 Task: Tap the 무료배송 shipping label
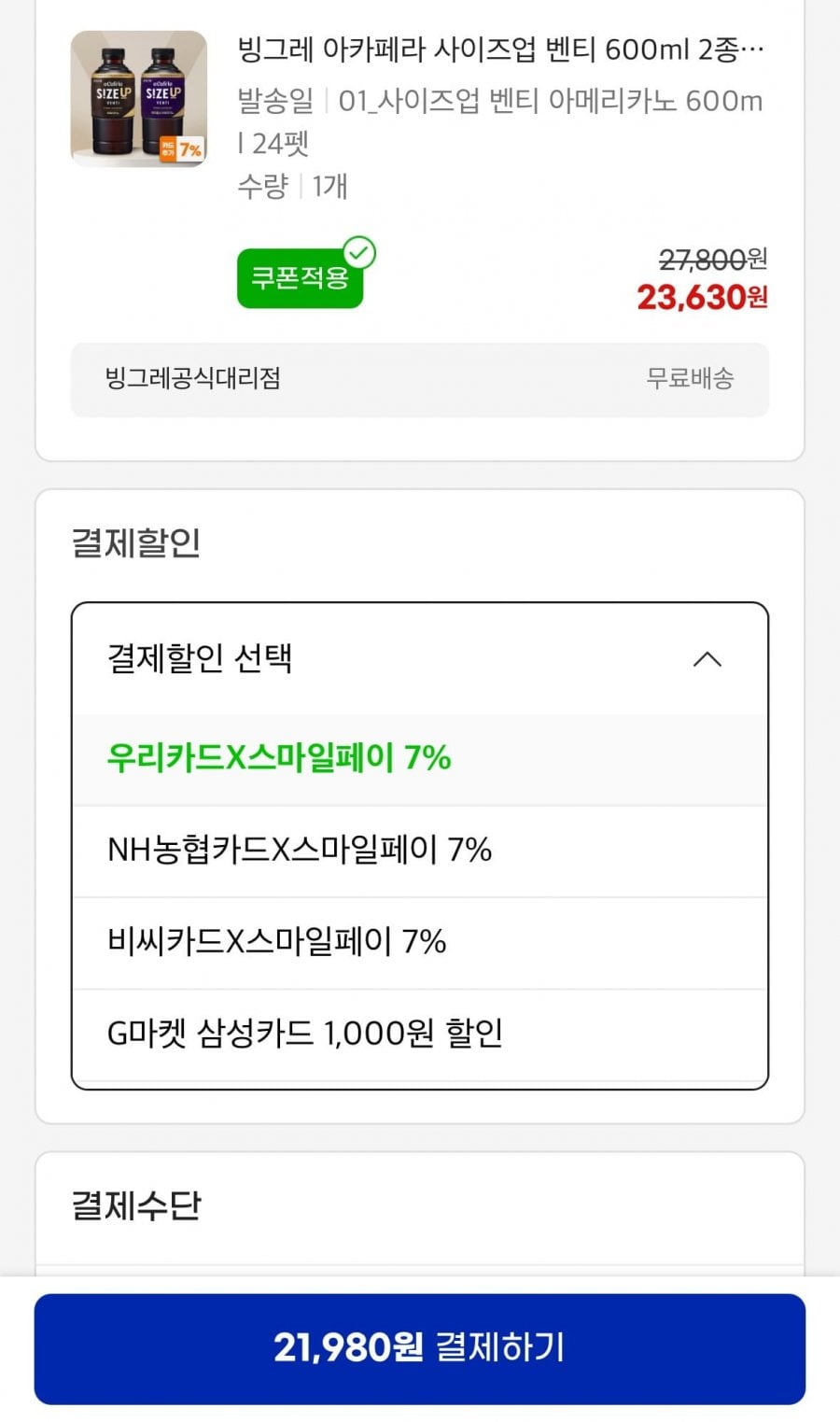tap(690, 379)
